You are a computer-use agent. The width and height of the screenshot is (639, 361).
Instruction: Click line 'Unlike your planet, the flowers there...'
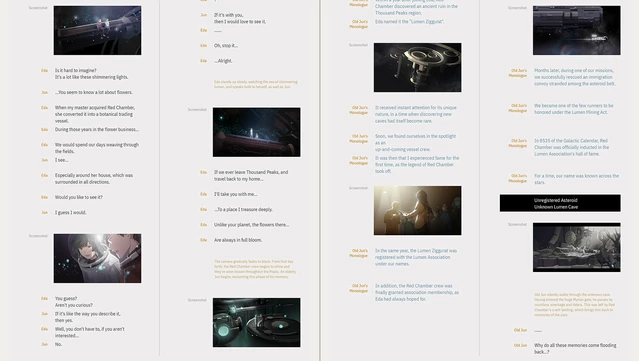[251, 225]
